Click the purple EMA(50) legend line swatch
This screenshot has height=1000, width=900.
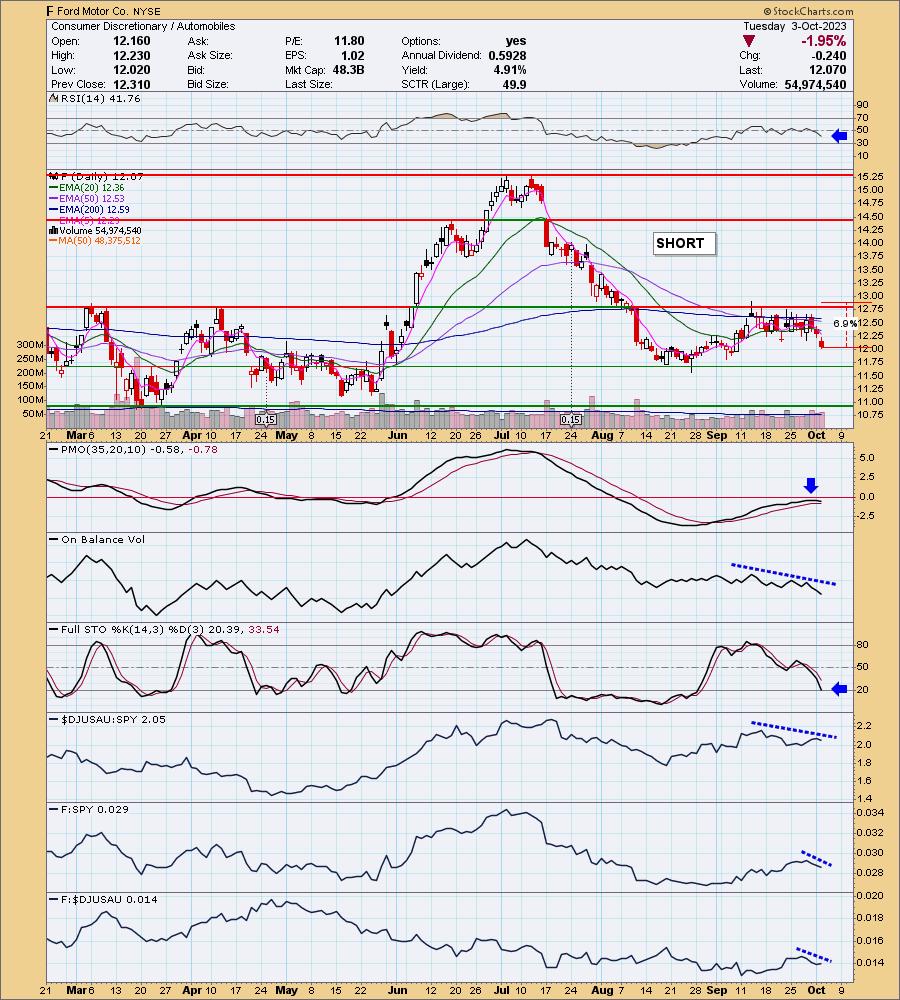(x=54, y=198)
